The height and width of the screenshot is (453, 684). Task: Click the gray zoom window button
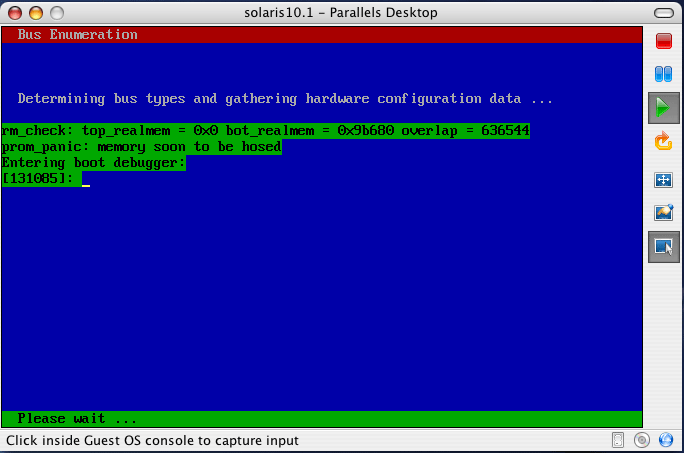click(x=57, y=13)
